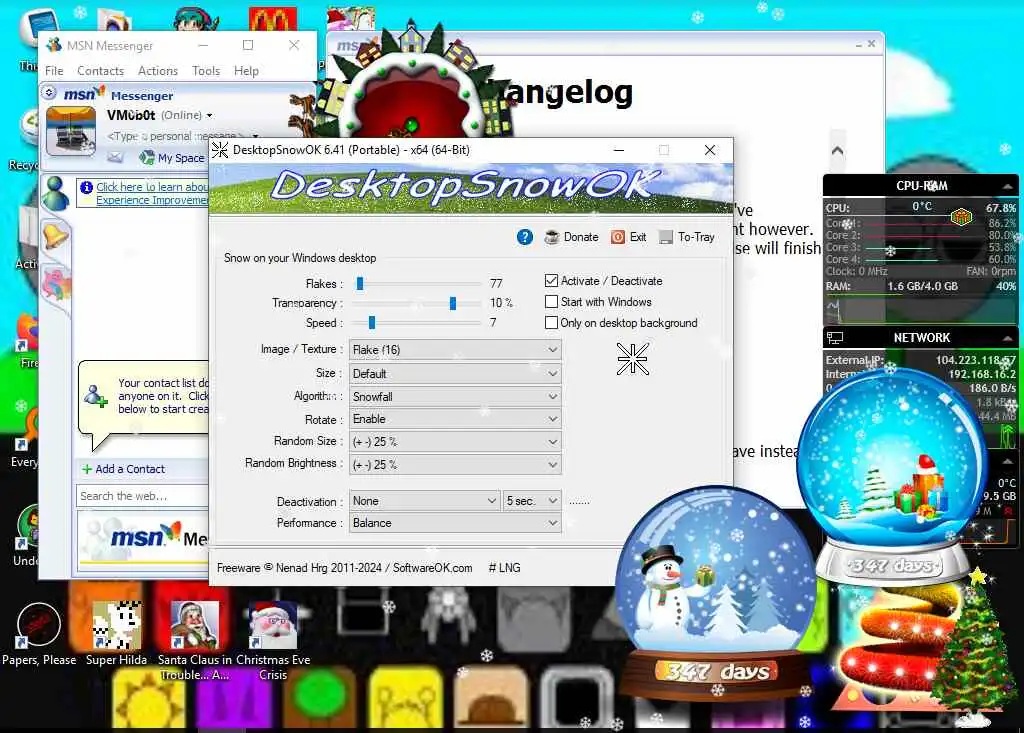1024x733 pixels.
Task: Click the changelog window scroll up arrow
Action: (837, 150)
